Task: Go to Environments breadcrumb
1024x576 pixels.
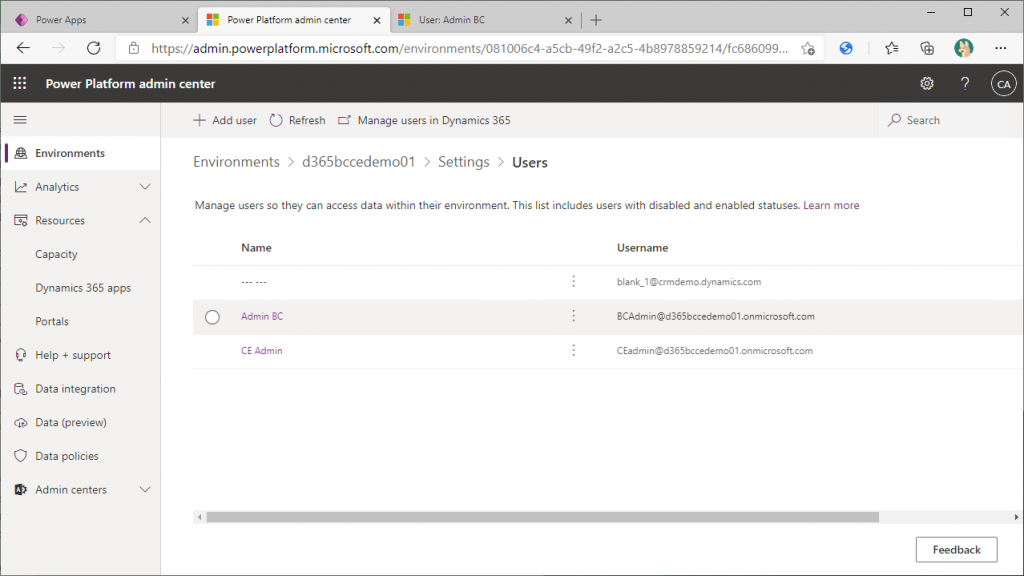Action: [236, 162]
